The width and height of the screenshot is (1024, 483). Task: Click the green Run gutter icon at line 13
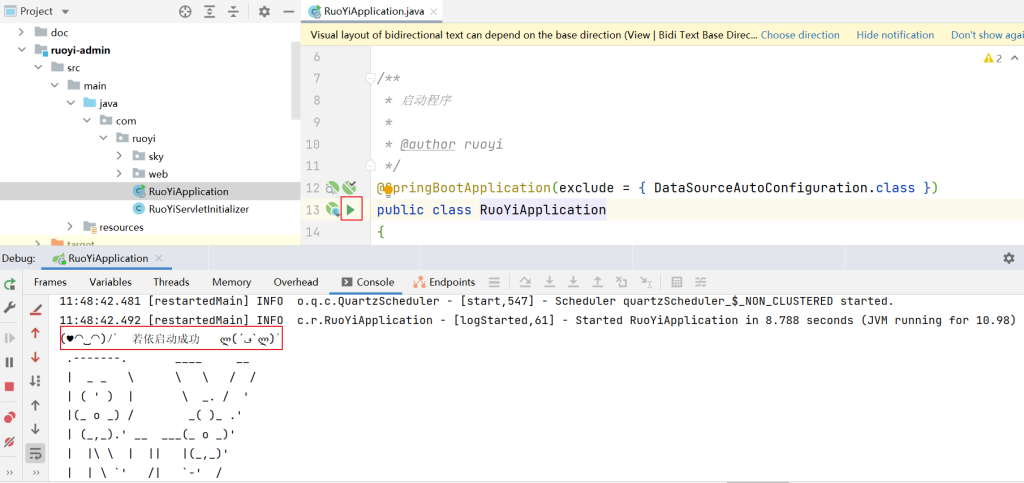350,210
